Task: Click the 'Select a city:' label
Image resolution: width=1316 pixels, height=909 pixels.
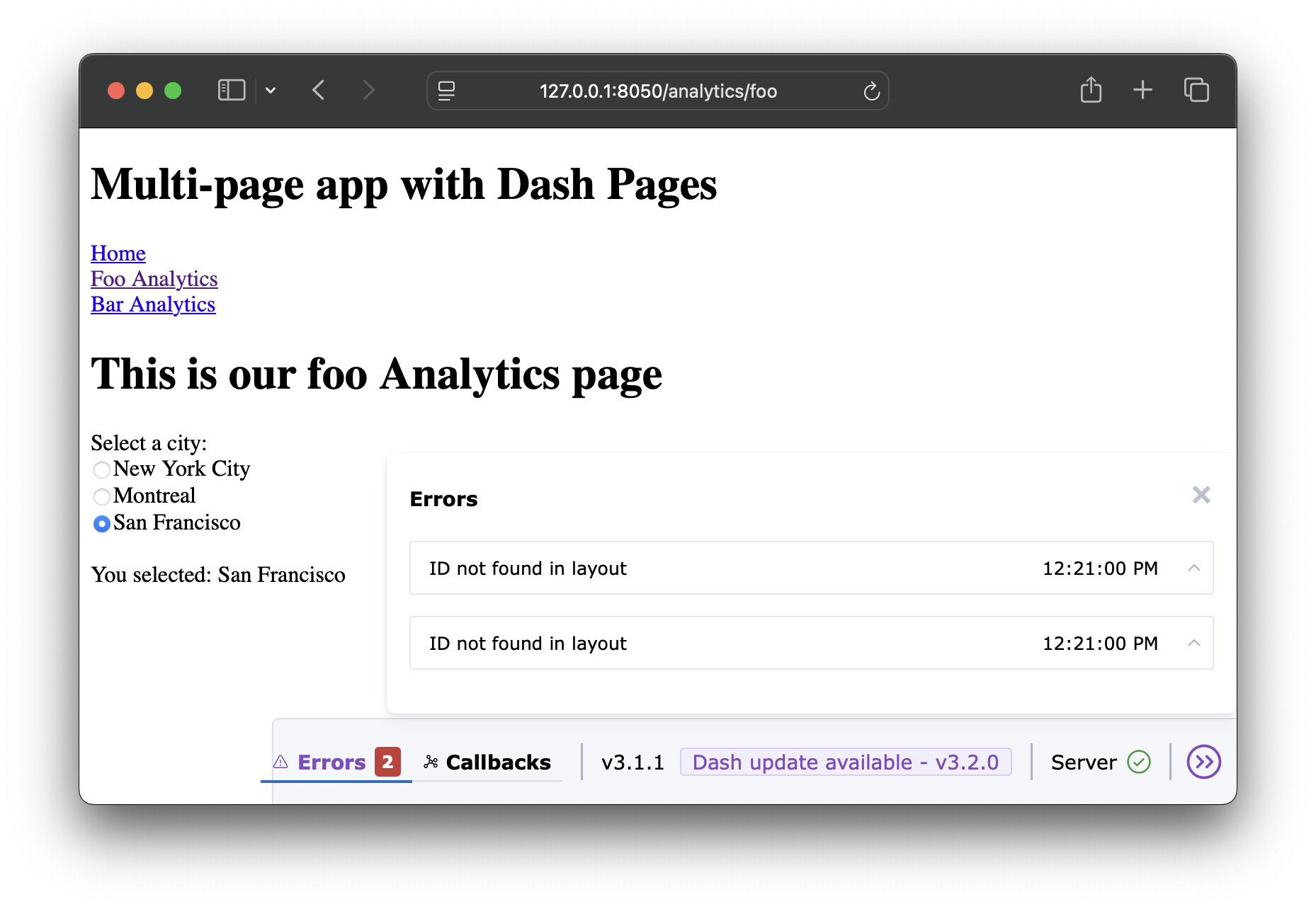Action: (149, 443)
